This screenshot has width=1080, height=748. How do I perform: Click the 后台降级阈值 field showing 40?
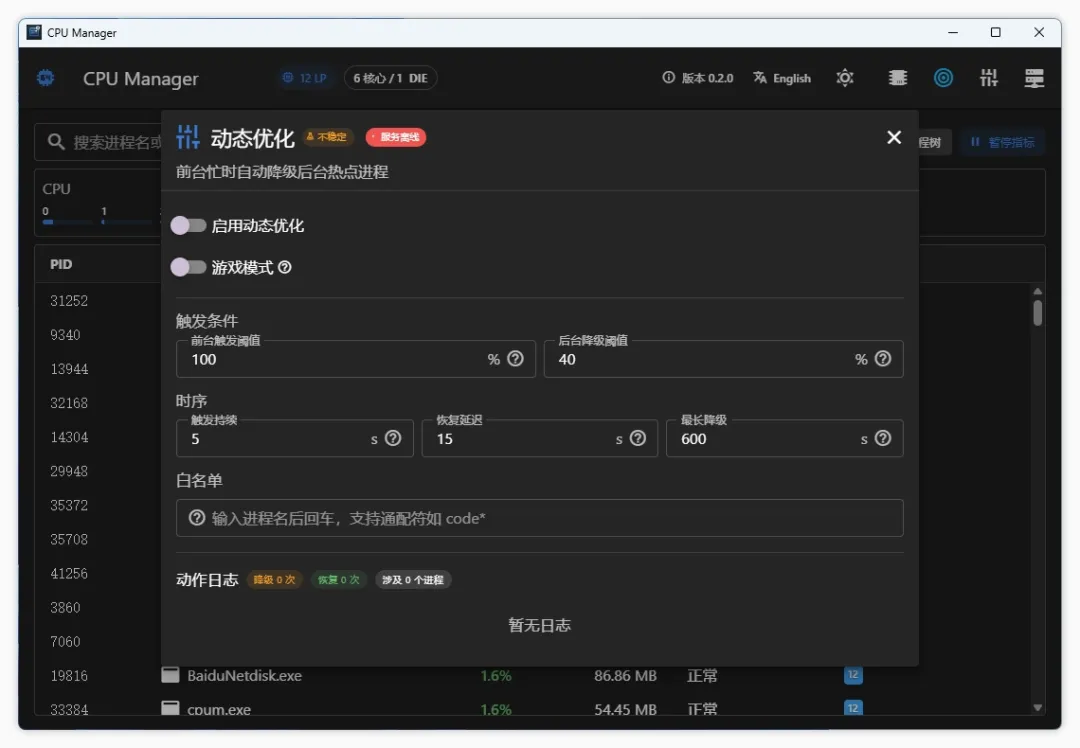click(x=723, y=359)
